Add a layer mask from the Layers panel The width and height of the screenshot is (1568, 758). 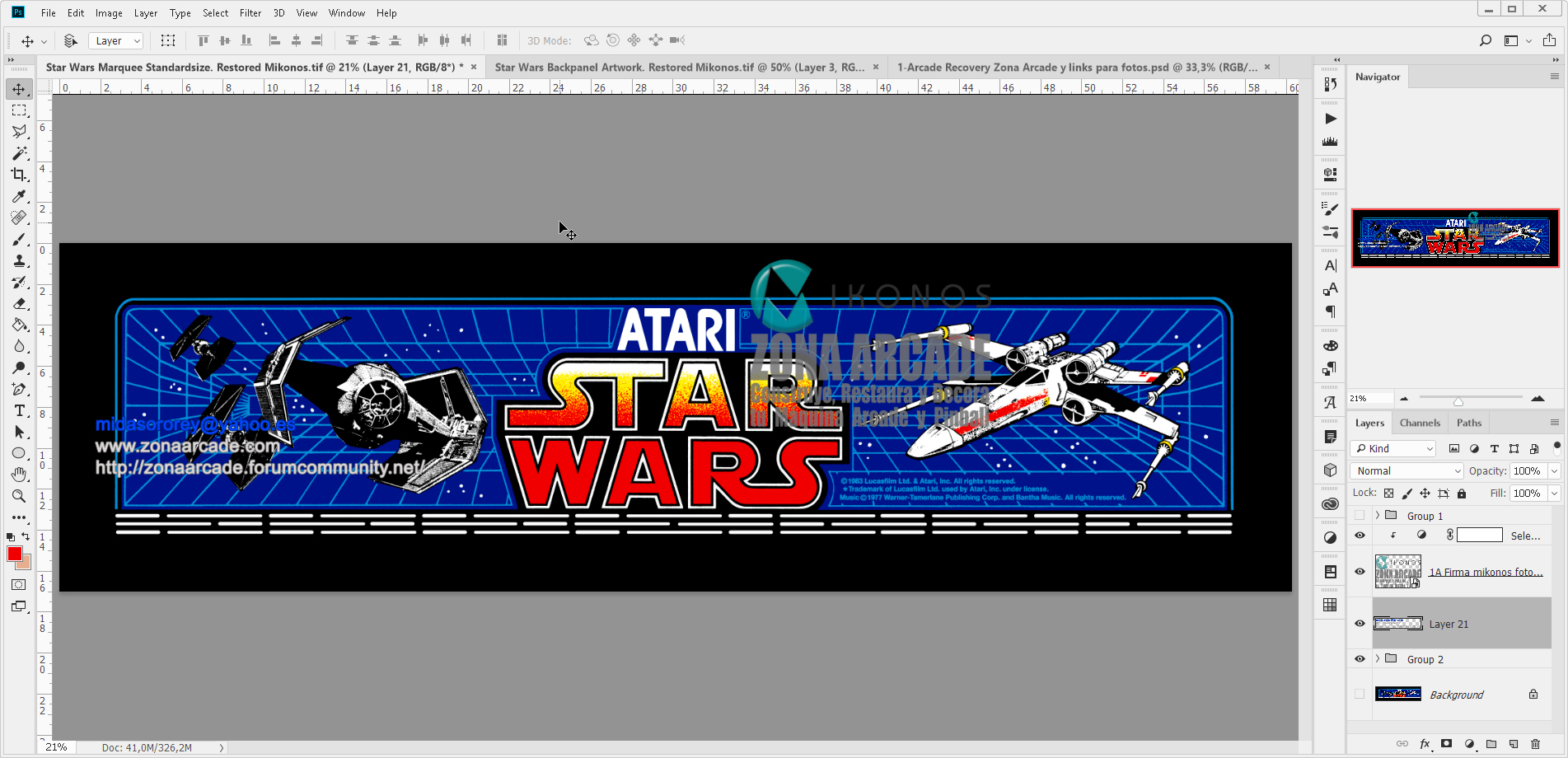[1446, 744]
